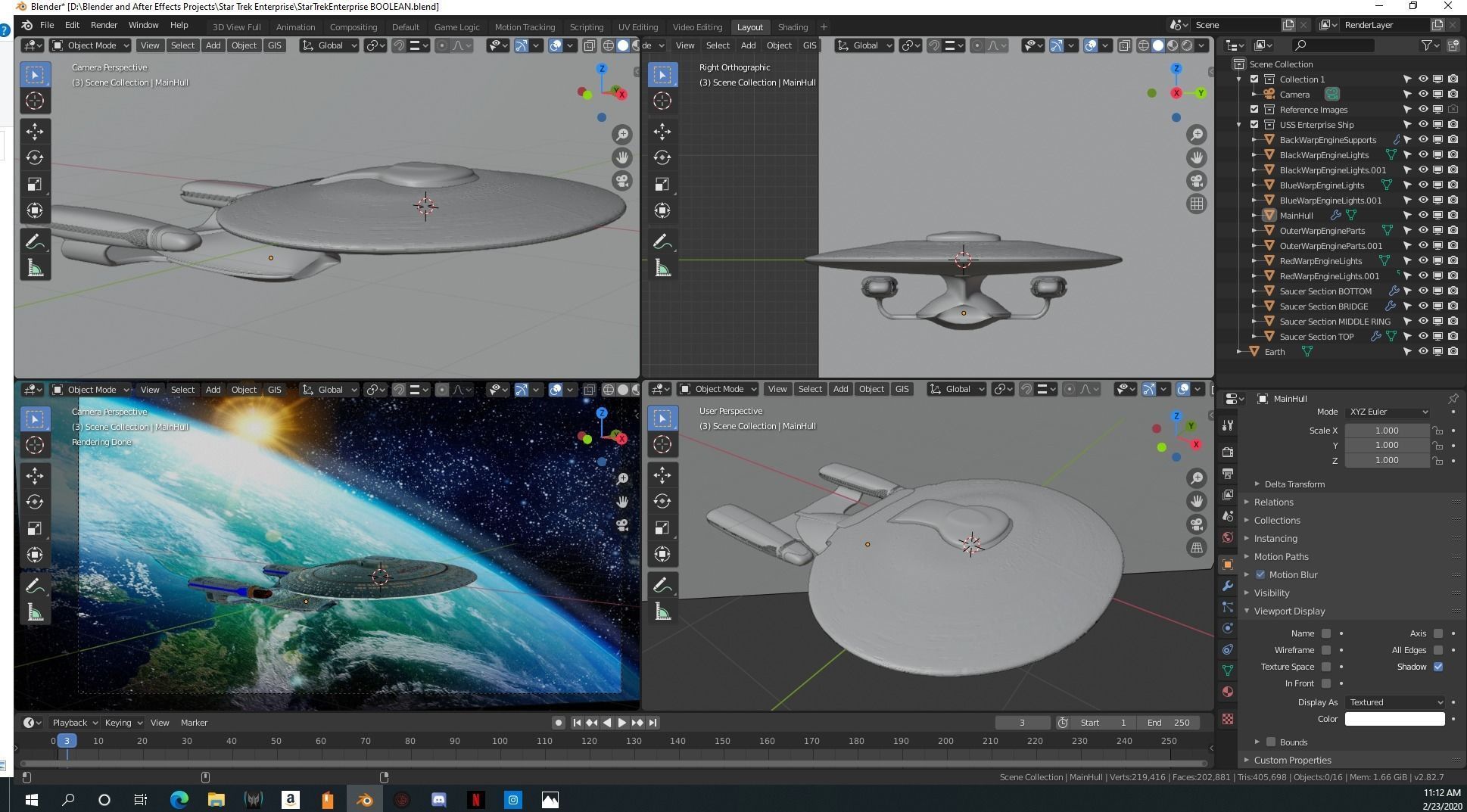Expand the Relations panel
1467x812 pixels.
[x=1273, y=502]
